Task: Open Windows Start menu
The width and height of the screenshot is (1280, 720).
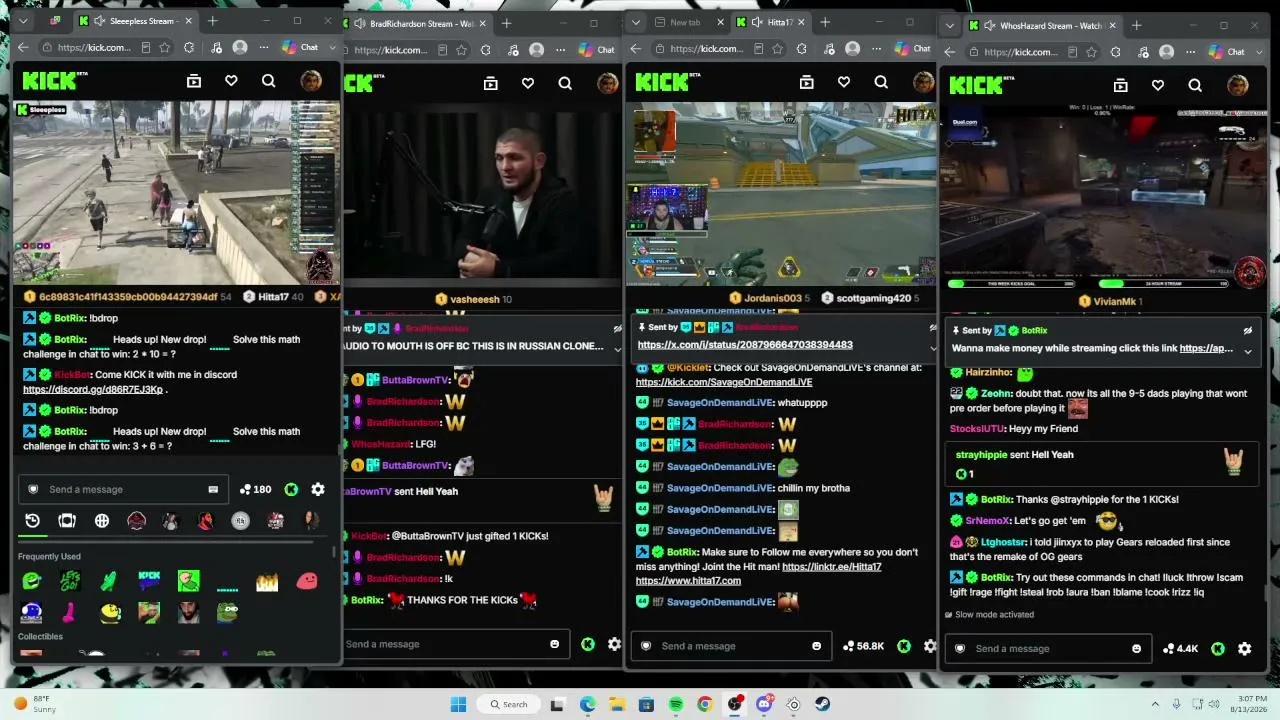Action: [458, 704]
